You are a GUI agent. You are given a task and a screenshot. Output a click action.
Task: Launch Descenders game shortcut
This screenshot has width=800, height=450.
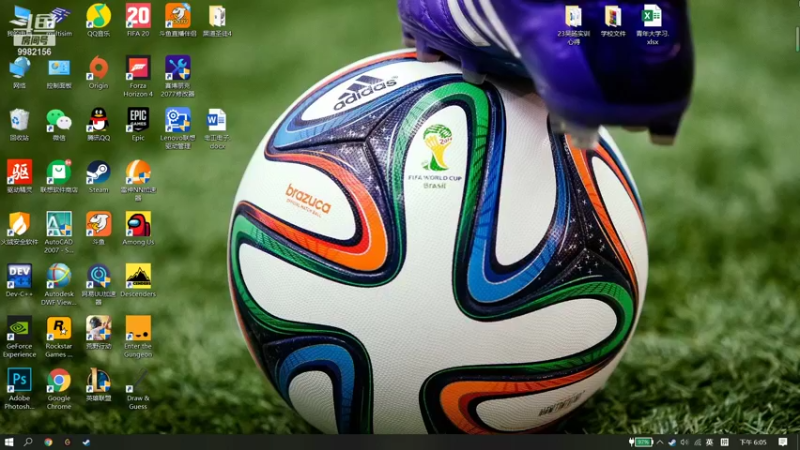tap(138, 281)
